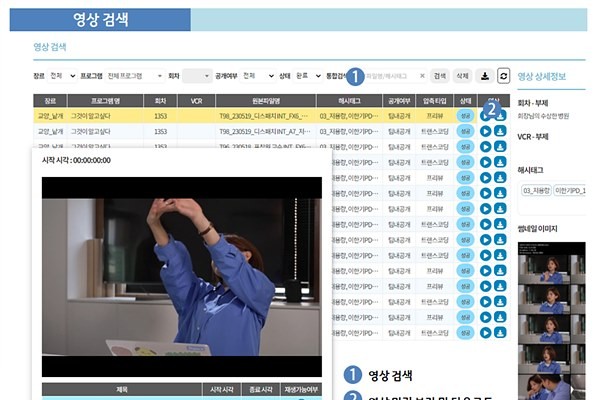Screen dimensions: 600x400
Task: Download the video in the T98 디스패치INT_A7 row
Action: 500,131
